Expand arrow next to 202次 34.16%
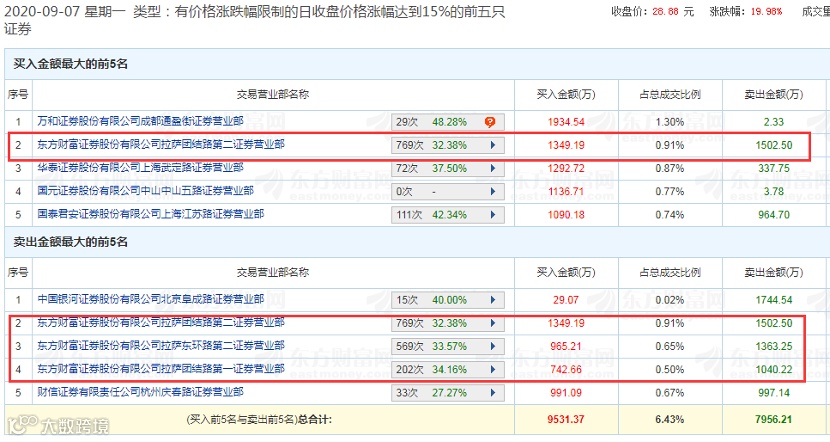 [x=493, y=369]
